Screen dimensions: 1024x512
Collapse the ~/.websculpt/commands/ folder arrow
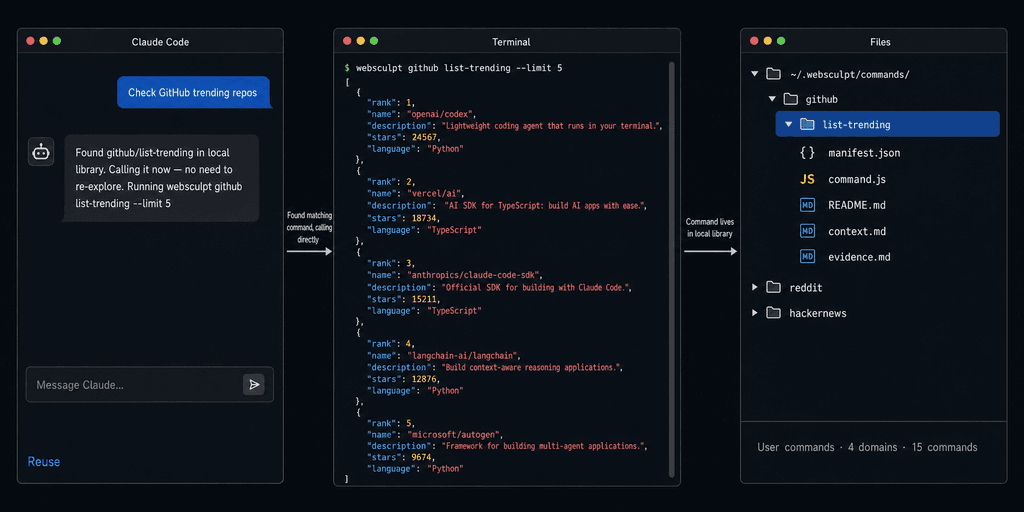click(x=754, y=74)
